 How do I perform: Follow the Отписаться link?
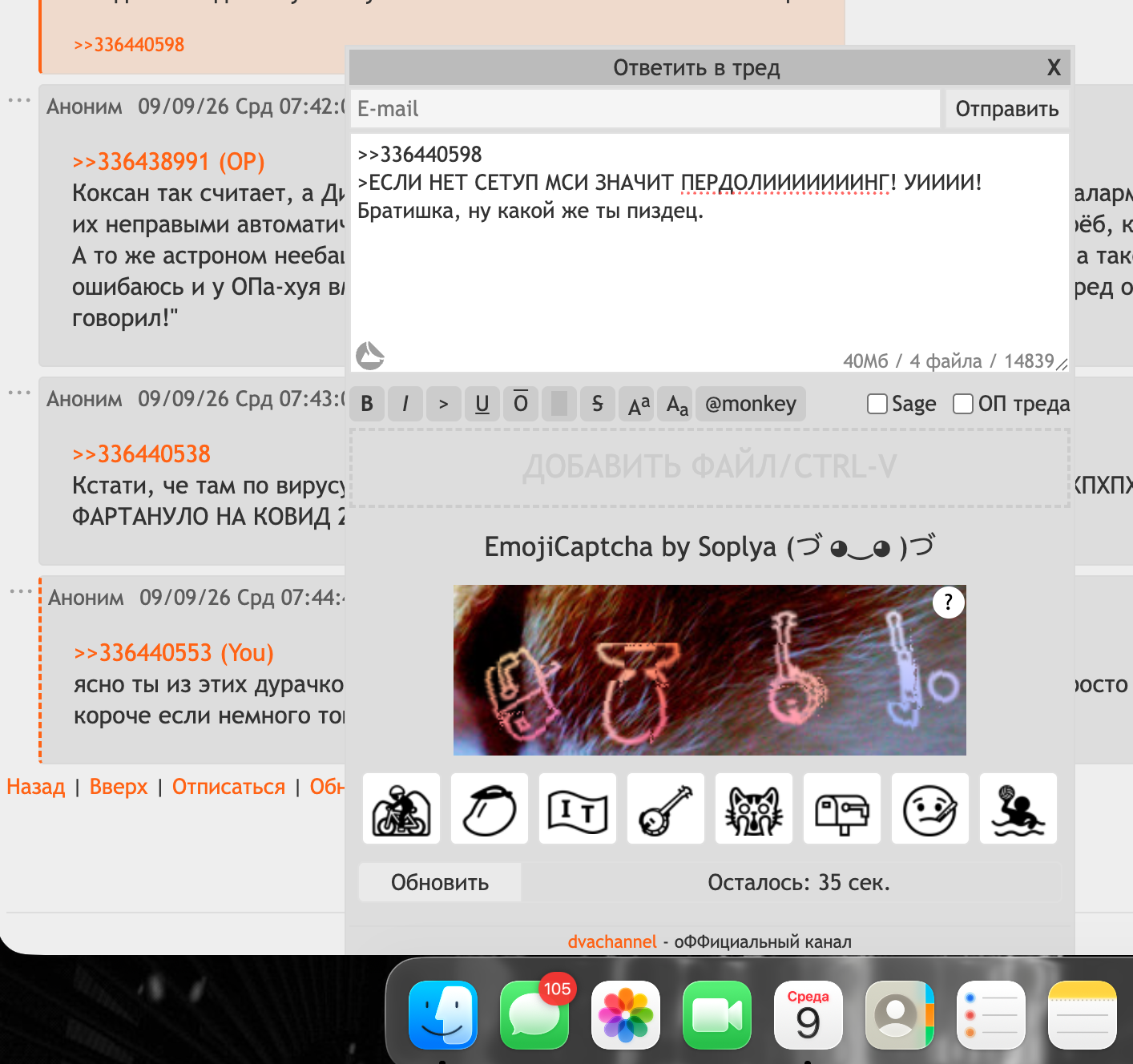tap(228, 787)
